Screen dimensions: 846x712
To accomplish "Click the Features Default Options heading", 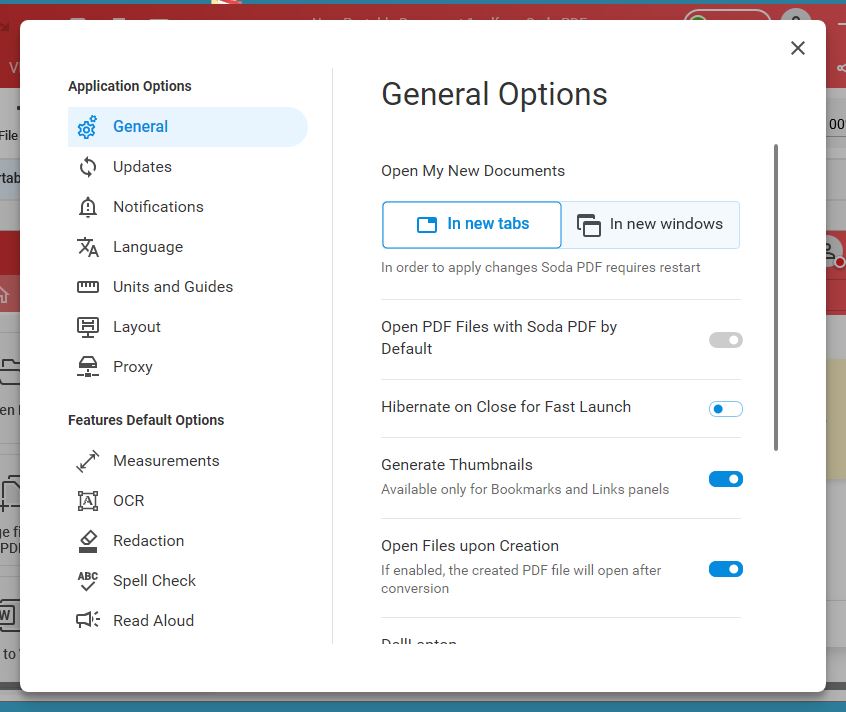I will [146, 420].
